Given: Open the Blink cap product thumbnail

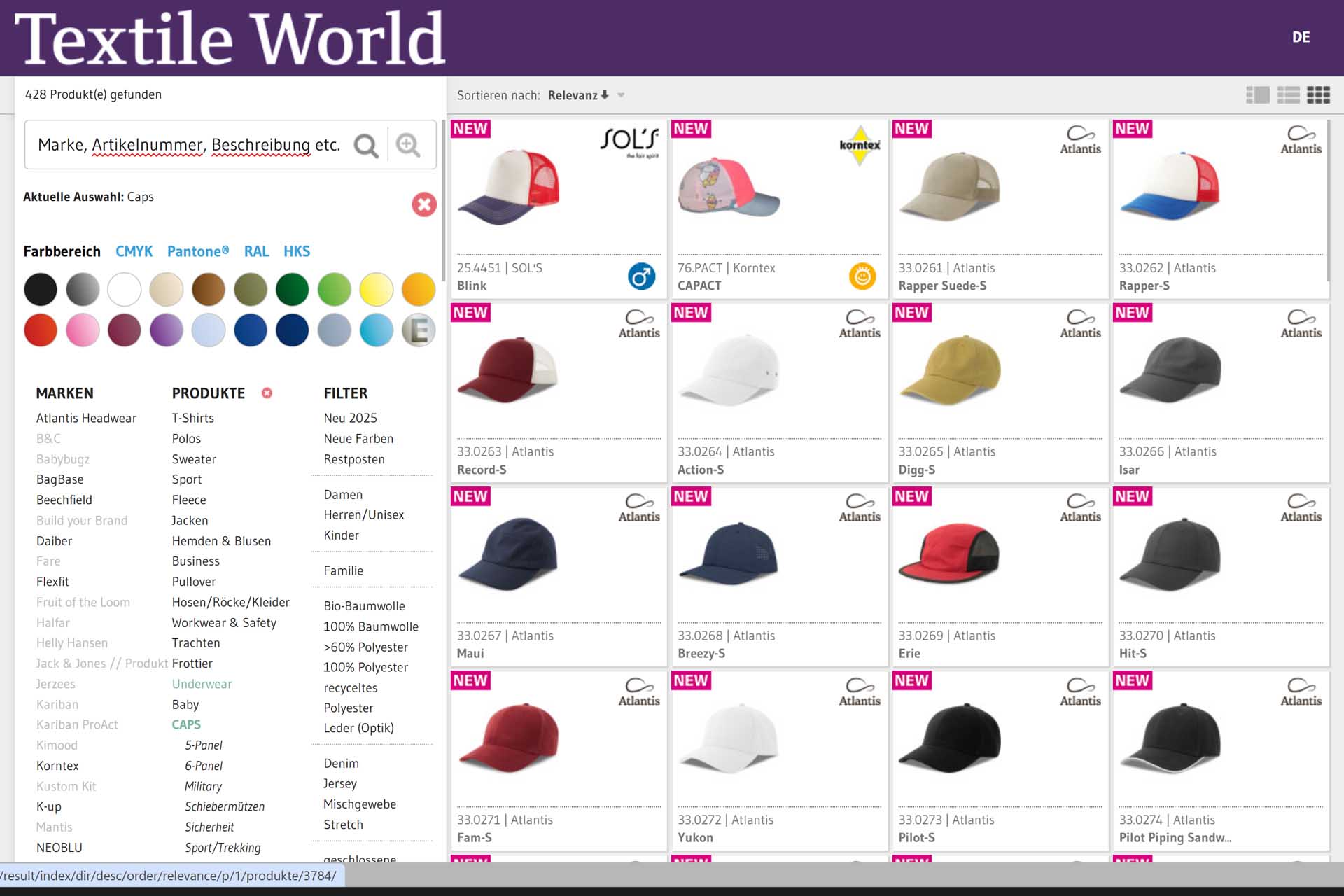Looking at the screenshot, I should 509,185.
